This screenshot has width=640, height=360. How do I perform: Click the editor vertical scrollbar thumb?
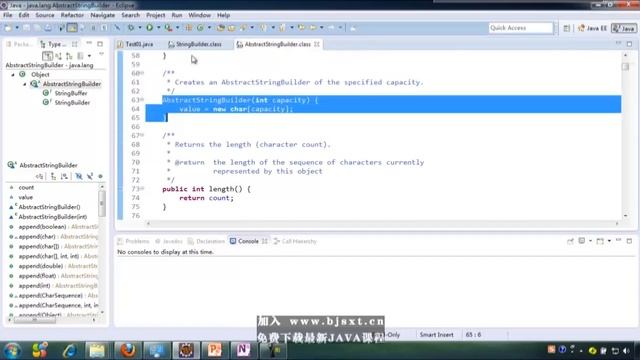tap(625, 67)
